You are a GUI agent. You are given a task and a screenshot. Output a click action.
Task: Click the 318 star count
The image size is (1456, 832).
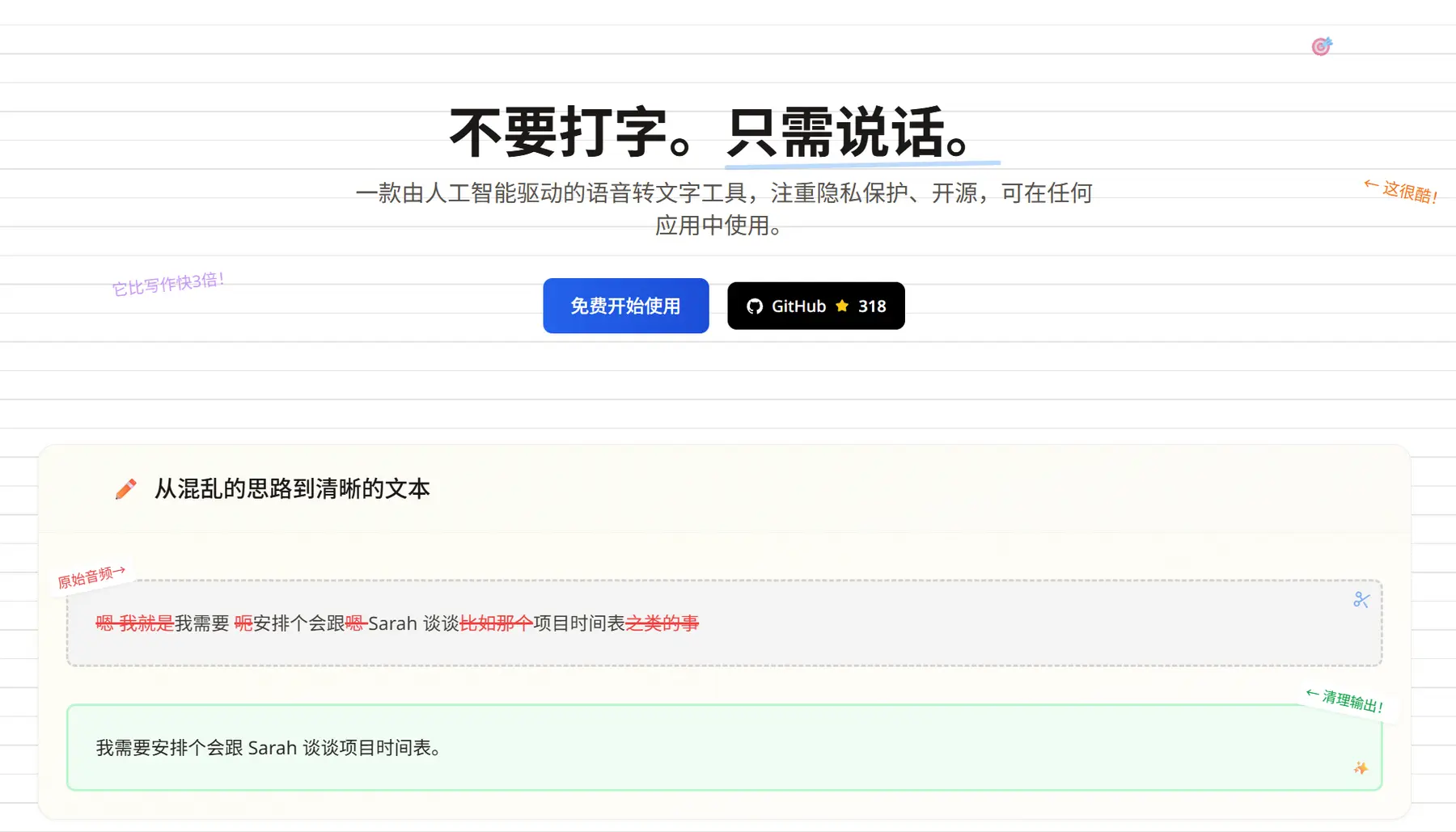pyautogui.click(x=872, y=306)
